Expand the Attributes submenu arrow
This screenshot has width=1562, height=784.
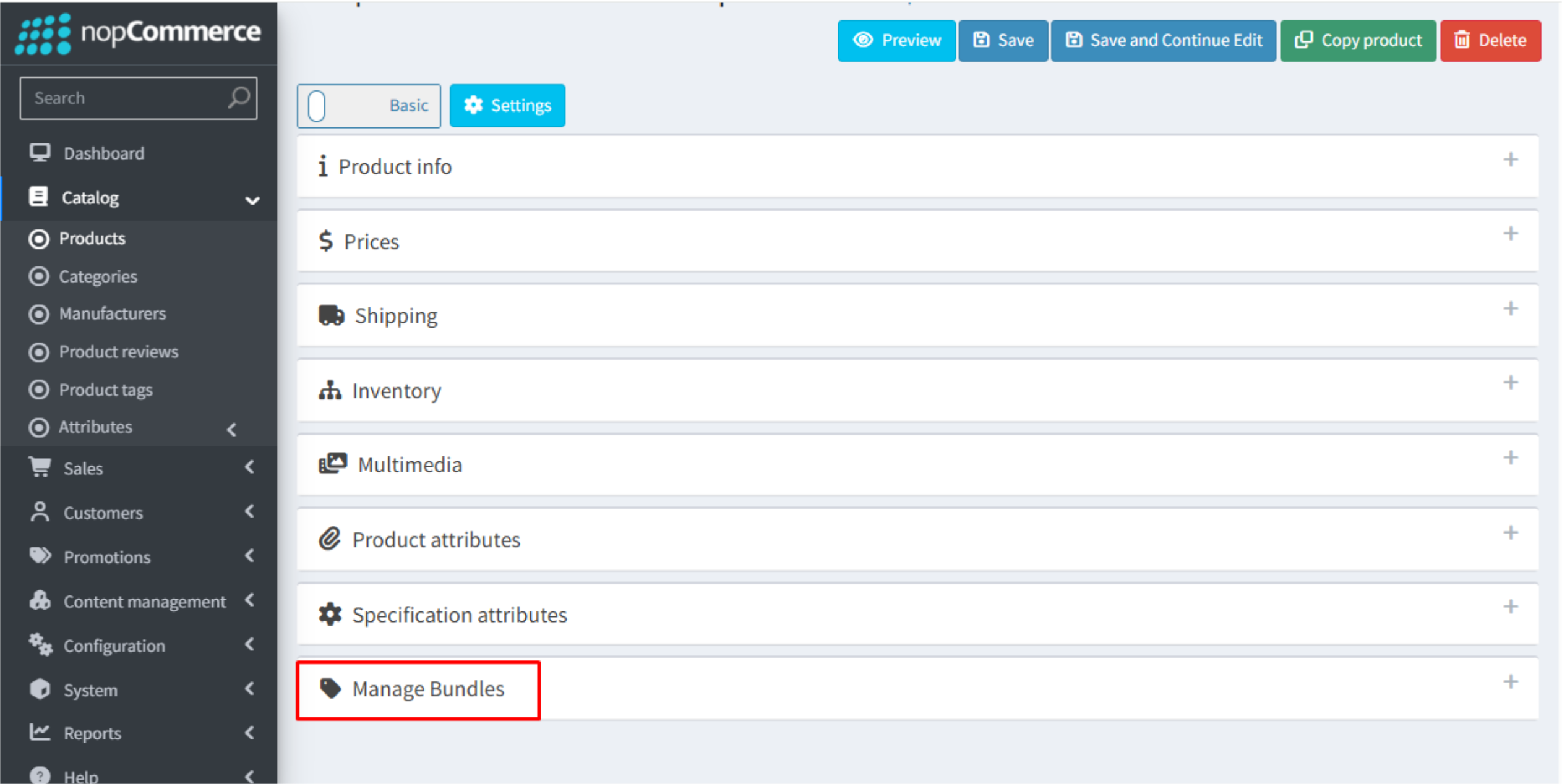pyautogui.click(x=232, y=429)
